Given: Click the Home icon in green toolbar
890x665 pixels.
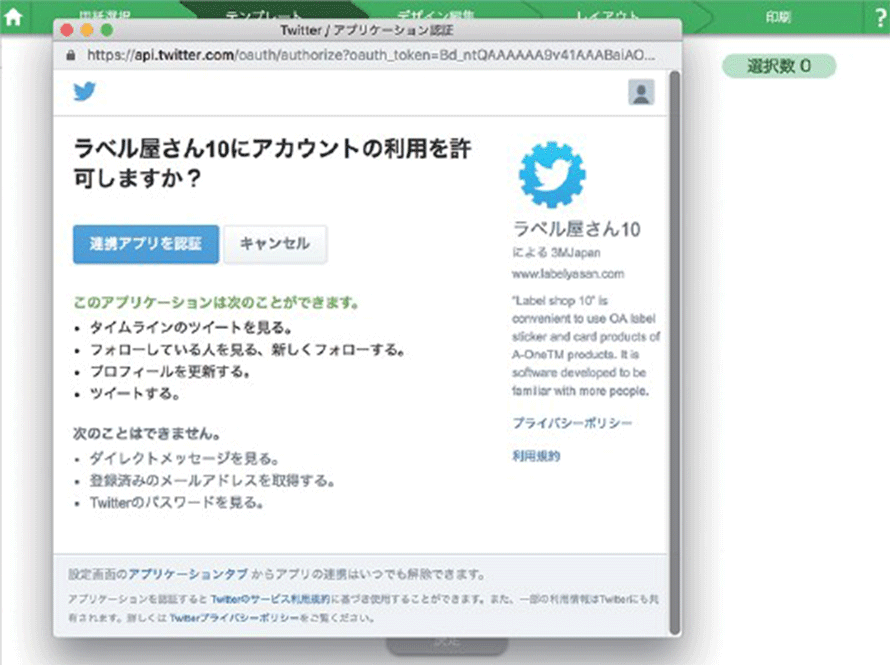Looking at the screenshot, I should (x=14, y=16).
